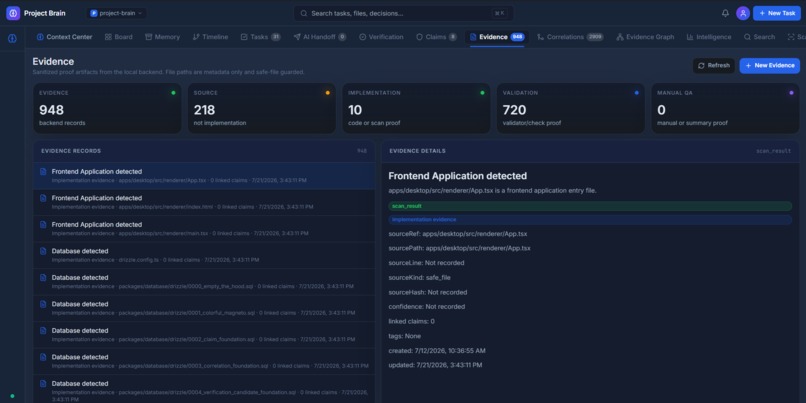Select the Implementation 10 stat card
The image size is (806, 403).
(416, 108)
